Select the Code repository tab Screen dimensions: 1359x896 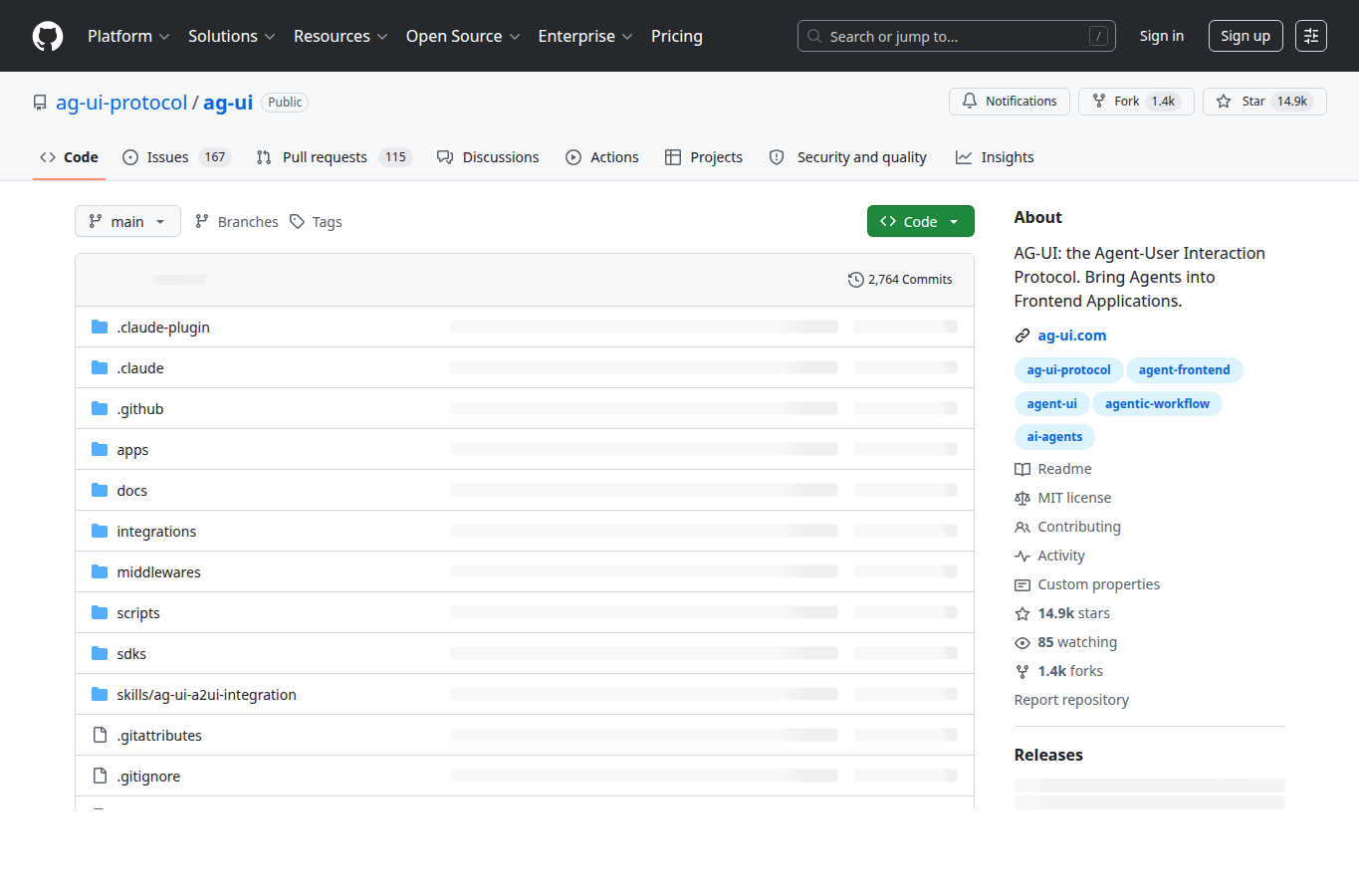[69, 157]
